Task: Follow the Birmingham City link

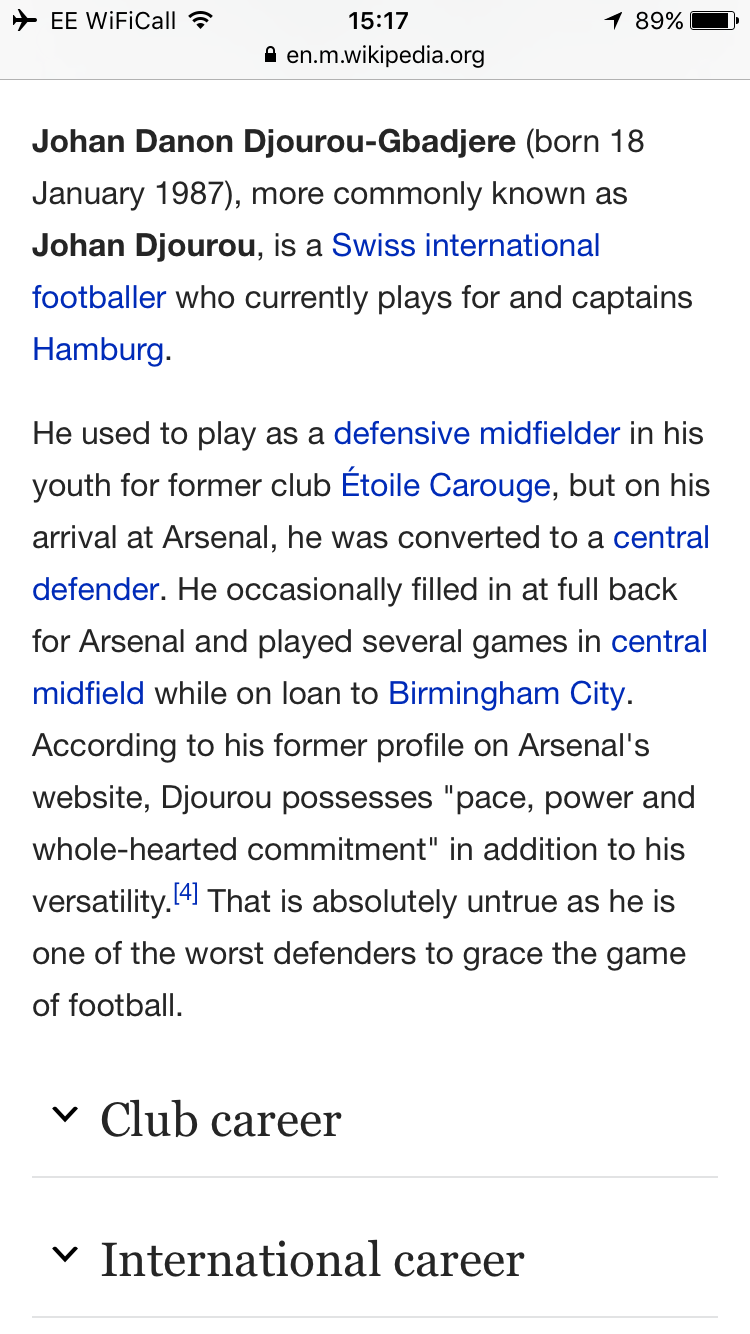Action: pyautogui.click(x=507, y=693)
